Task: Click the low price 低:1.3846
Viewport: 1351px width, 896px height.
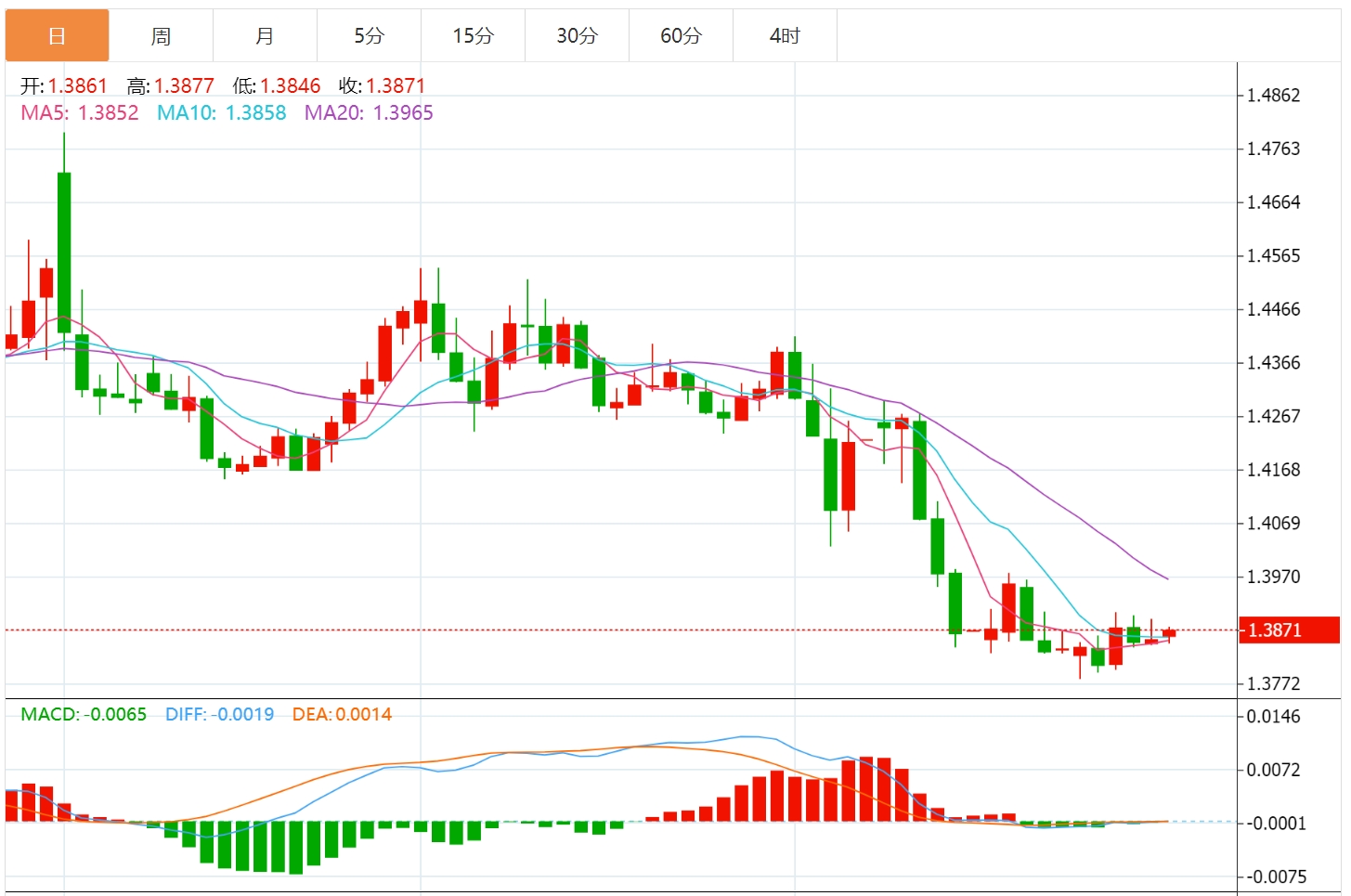Action: point(277,86)
